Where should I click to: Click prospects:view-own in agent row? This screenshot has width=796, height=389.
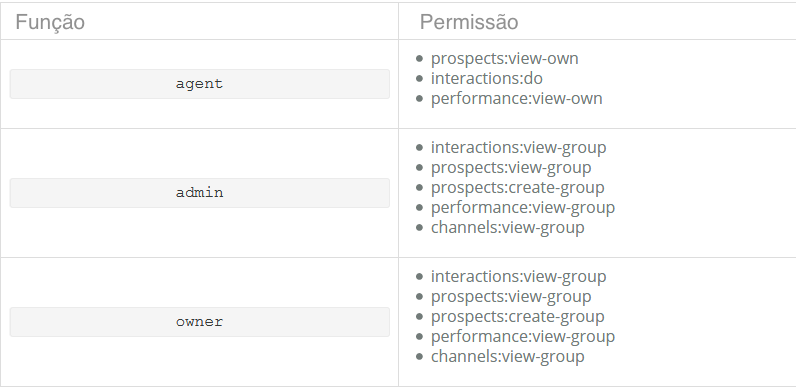coord(505,58)
